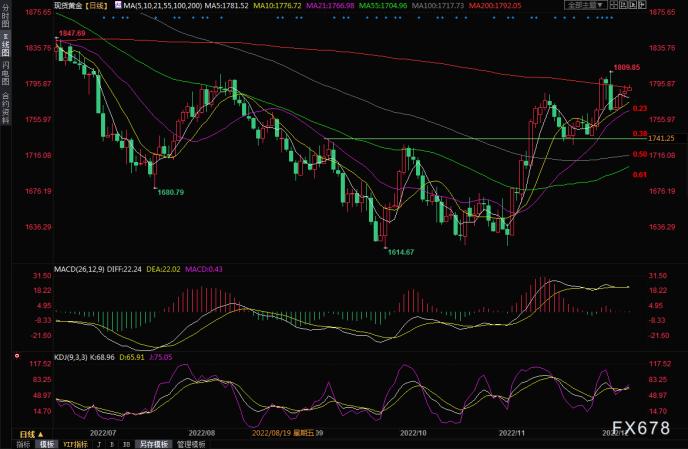Click the B template button
The width and height of the screenshot is (688, 449).
[x=112, y=444]
